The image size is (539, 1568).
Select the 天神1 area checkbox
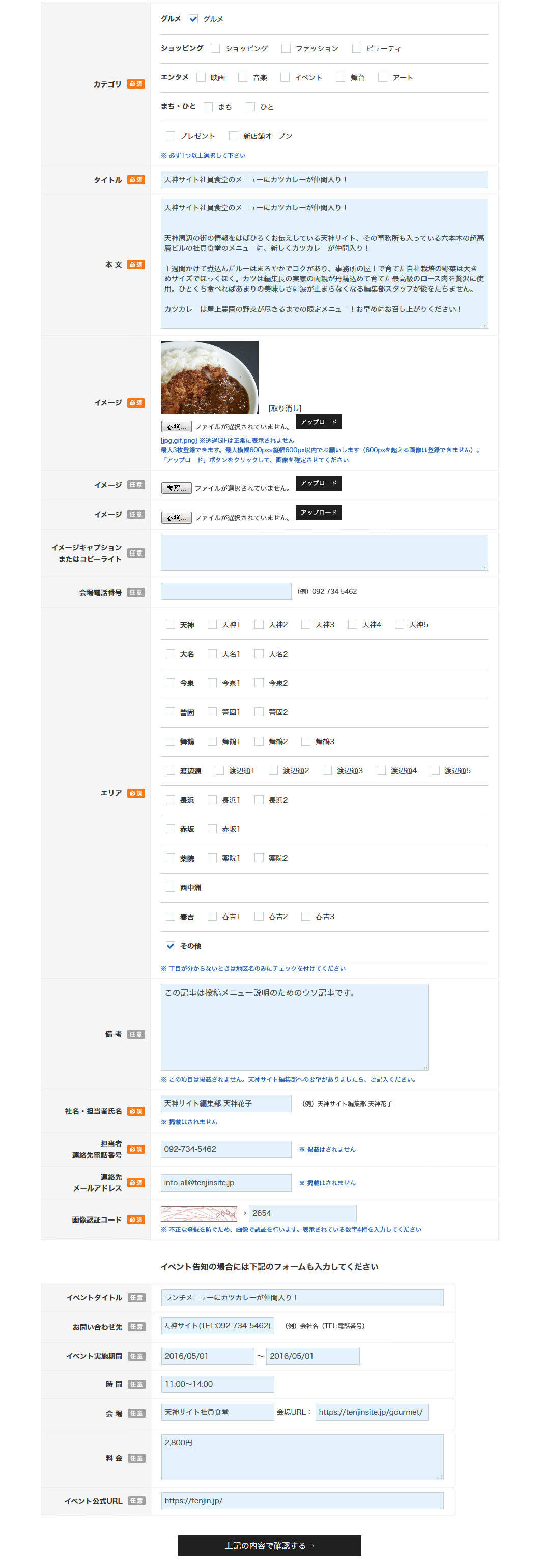(212, 625)
